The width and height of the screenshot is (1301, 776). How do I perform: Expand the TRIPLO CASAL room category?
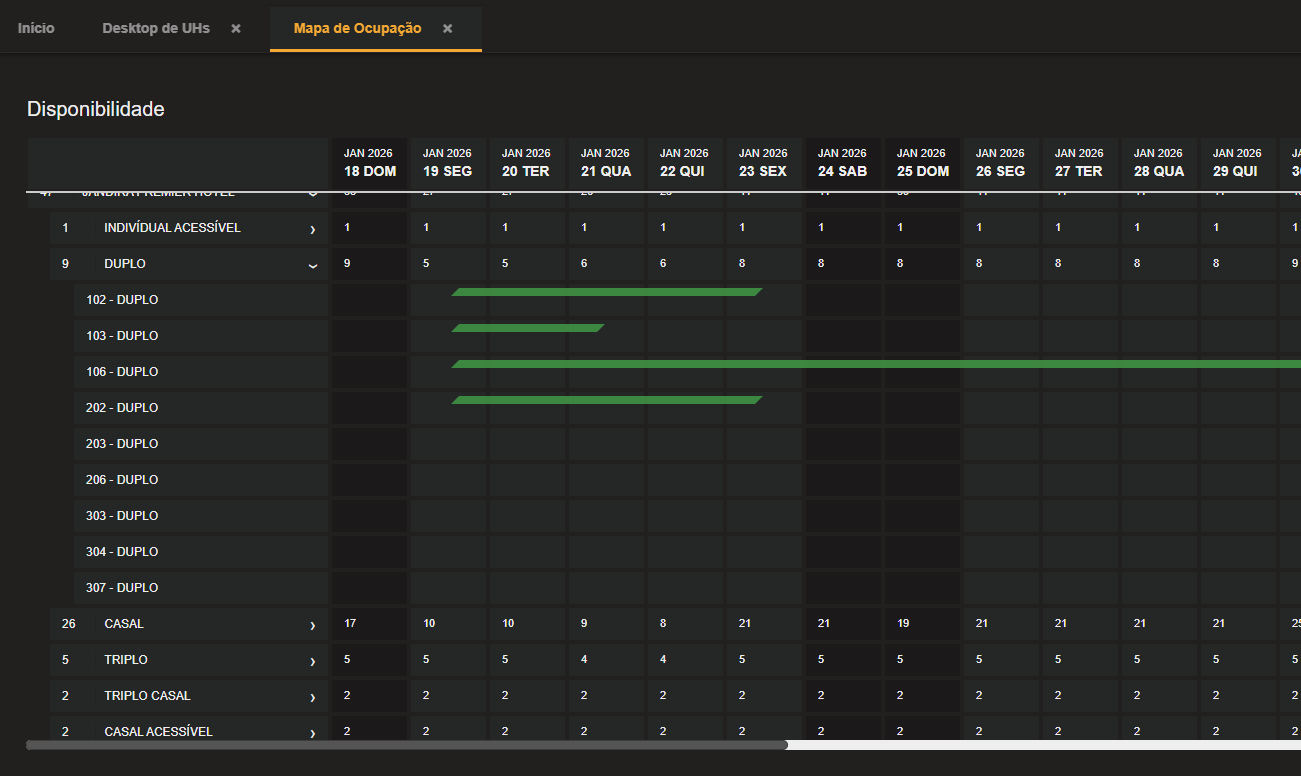pos(312,697)
